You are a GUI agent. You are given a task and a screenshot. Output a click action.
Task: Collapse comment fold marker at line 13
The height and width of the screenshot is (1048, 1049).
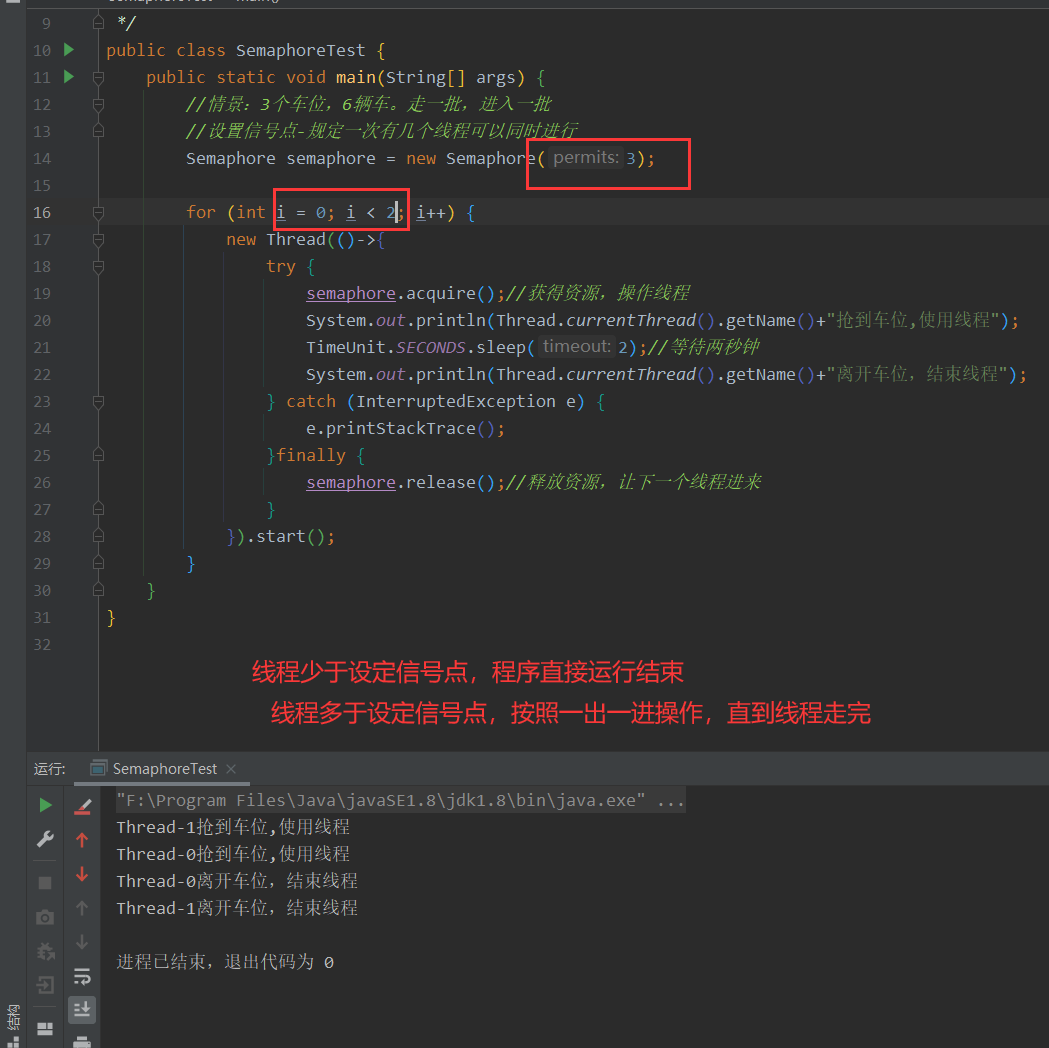(98, 131)
